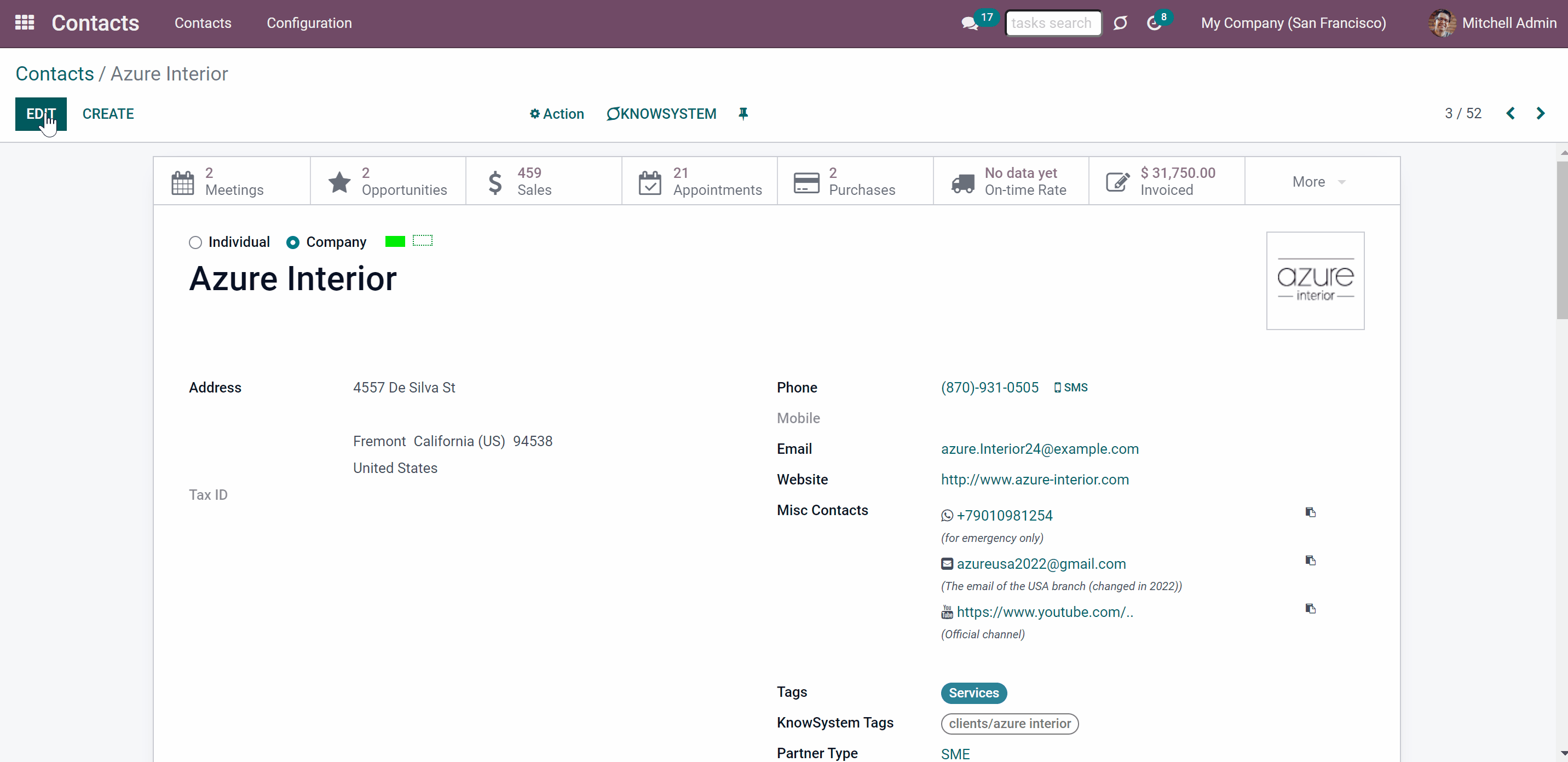The width and height of the screenshot is (1568, 762).
Task: Copy the YouTube link with its copy icon
Action: (x=1311, y=609)
